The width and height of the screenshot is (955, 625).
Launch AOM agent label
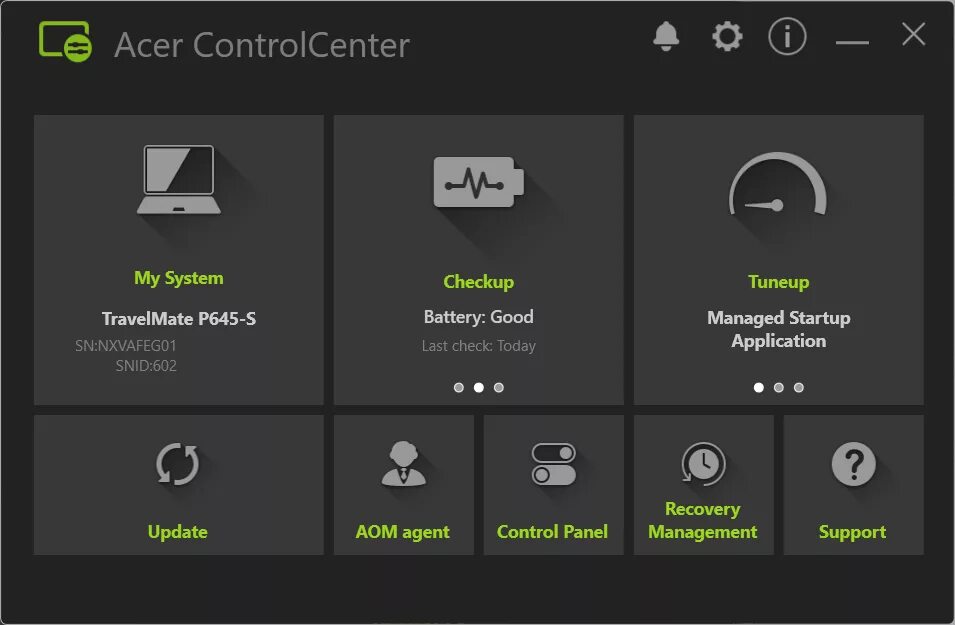point(403,532)
